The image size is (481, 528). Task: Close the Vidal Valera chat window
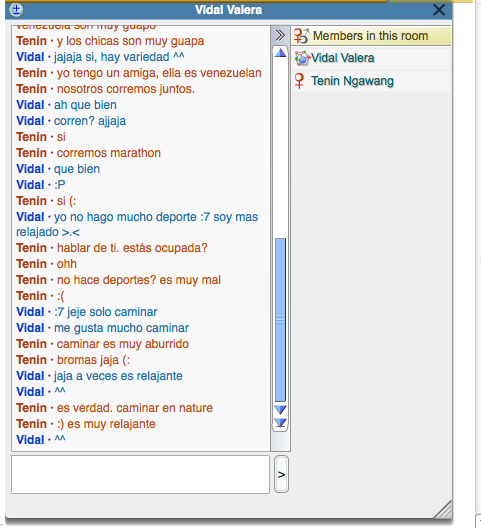439,10
